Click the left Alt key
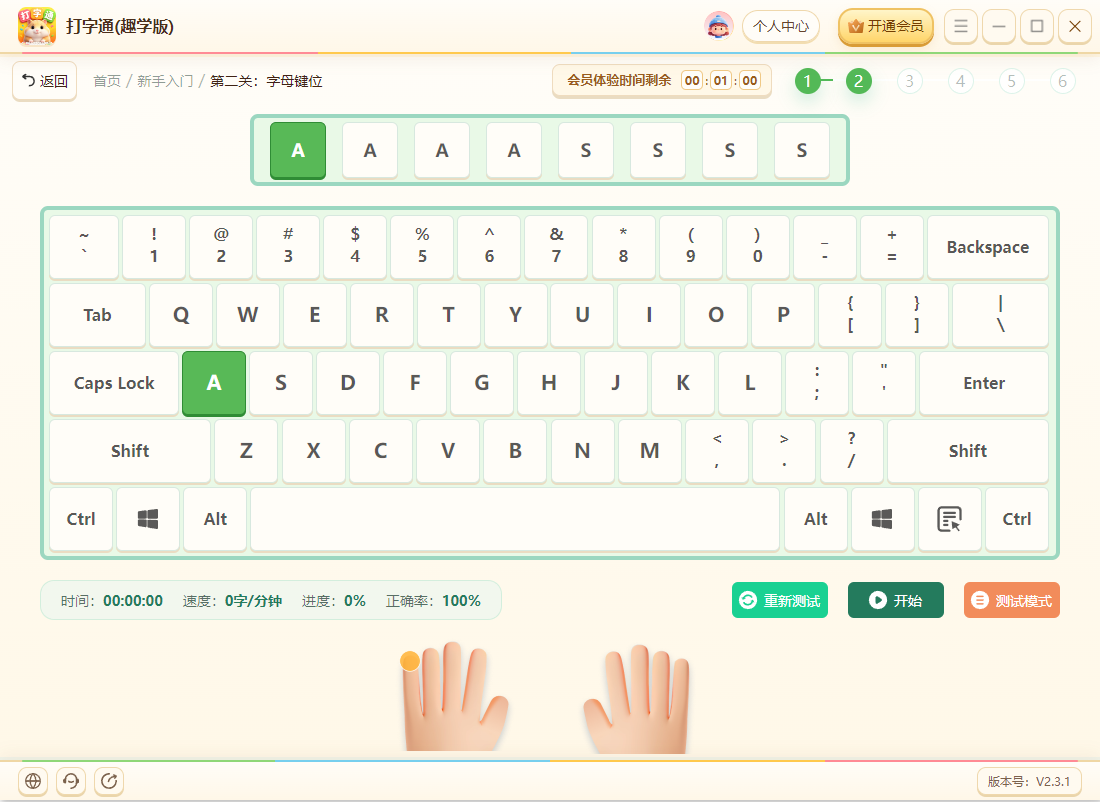 pyautogui.click(x=215, y=519)
